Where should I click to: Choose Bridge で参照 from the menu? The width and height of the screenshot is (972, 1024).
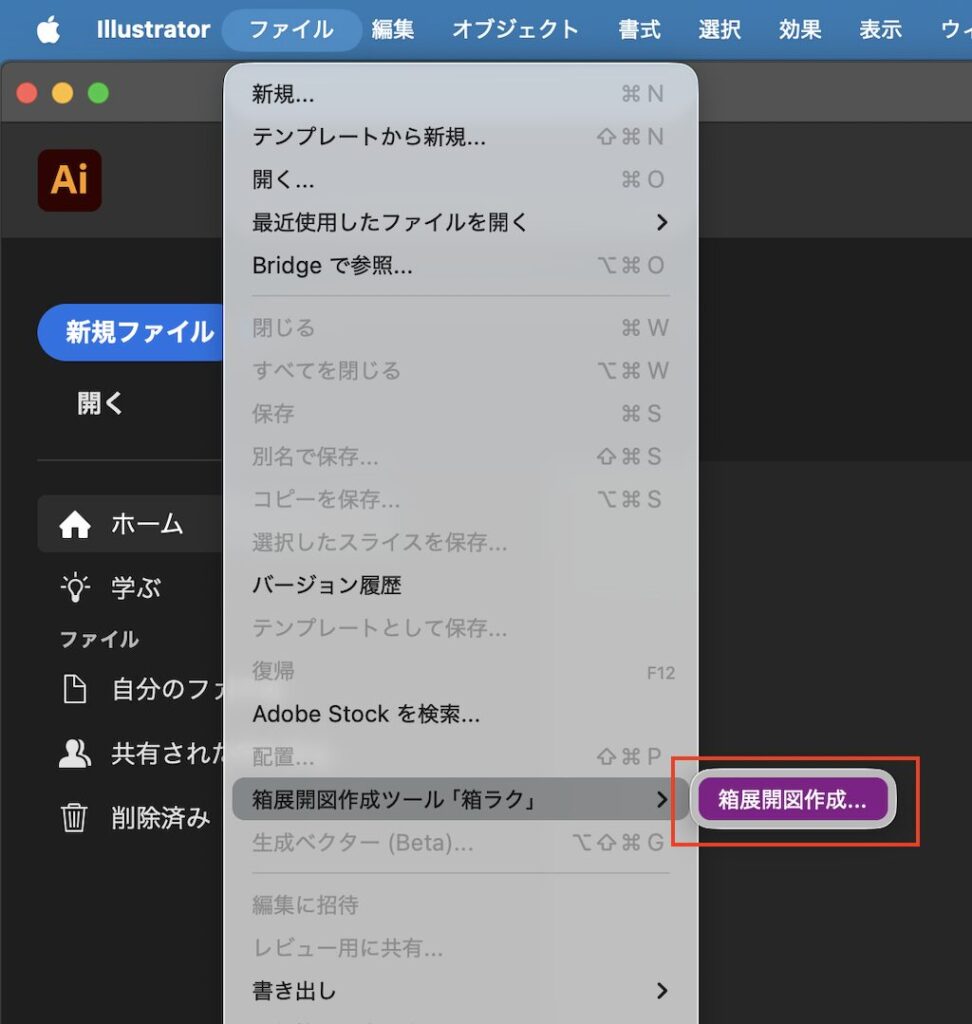[330, 265]
